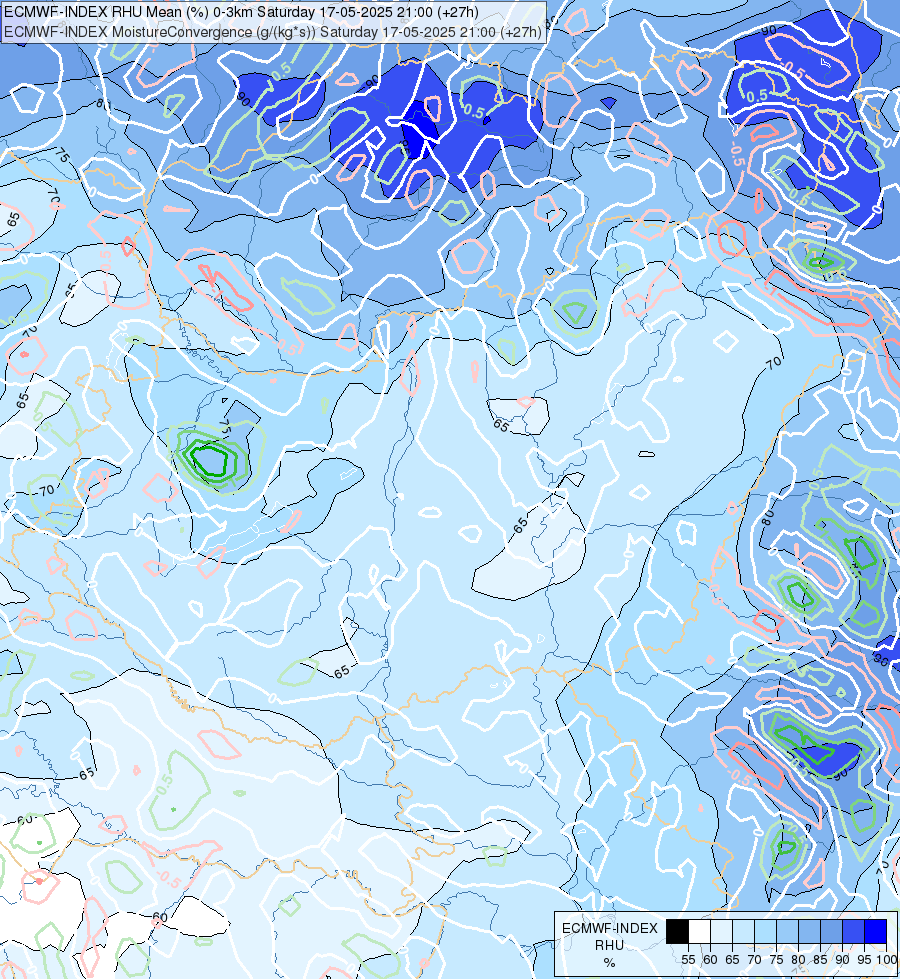Click the 70-75 light blue legend swatch
This screenshot has height=979, width=900.
tap(765, 931)
